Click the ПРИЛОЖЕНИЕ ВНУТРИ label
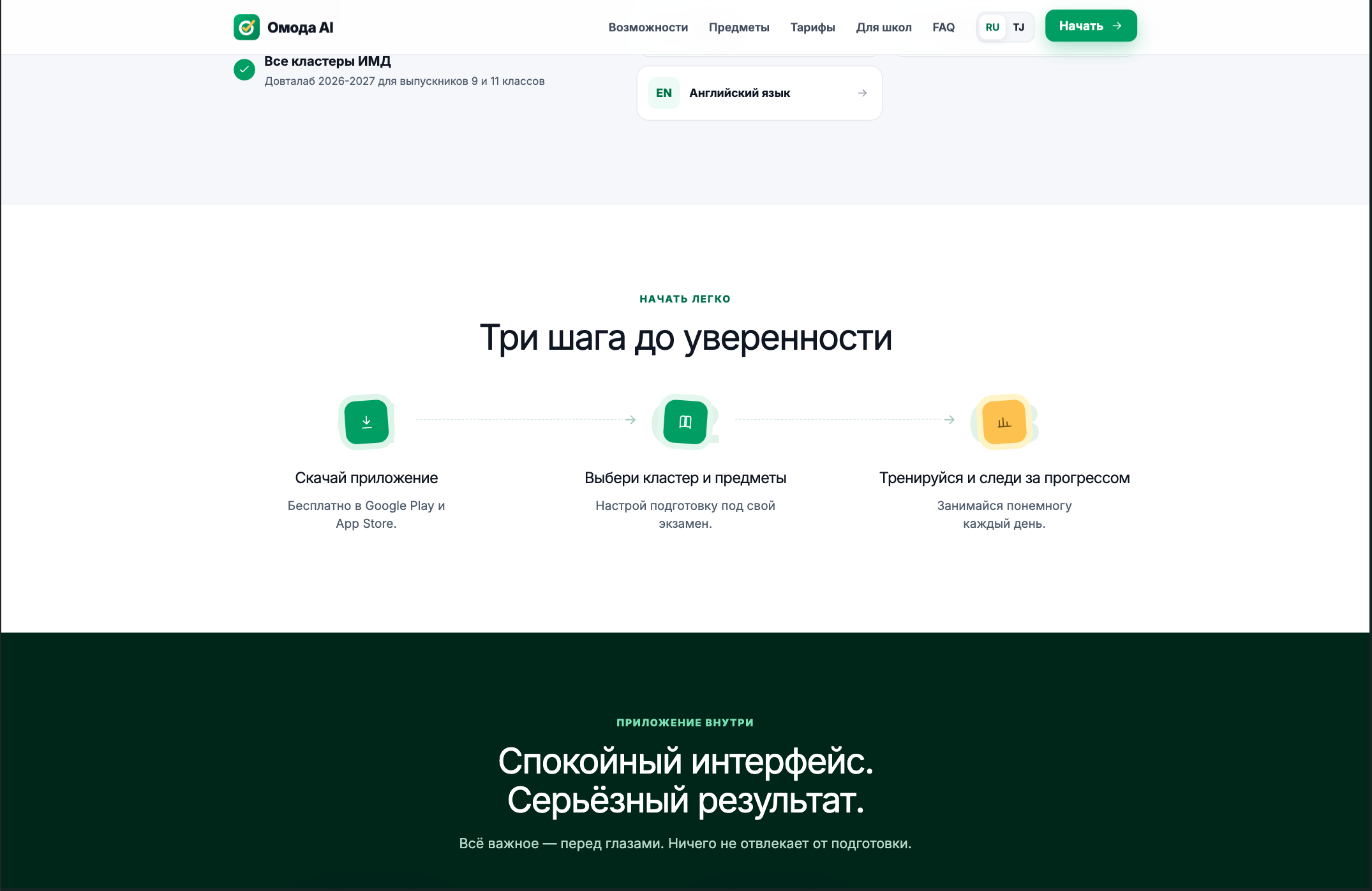 point(685,723)
